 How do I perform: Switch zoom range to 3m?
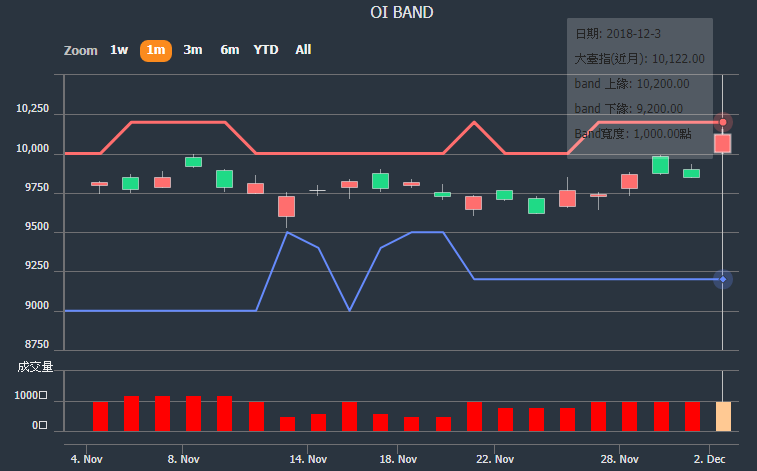pos(193,50)
